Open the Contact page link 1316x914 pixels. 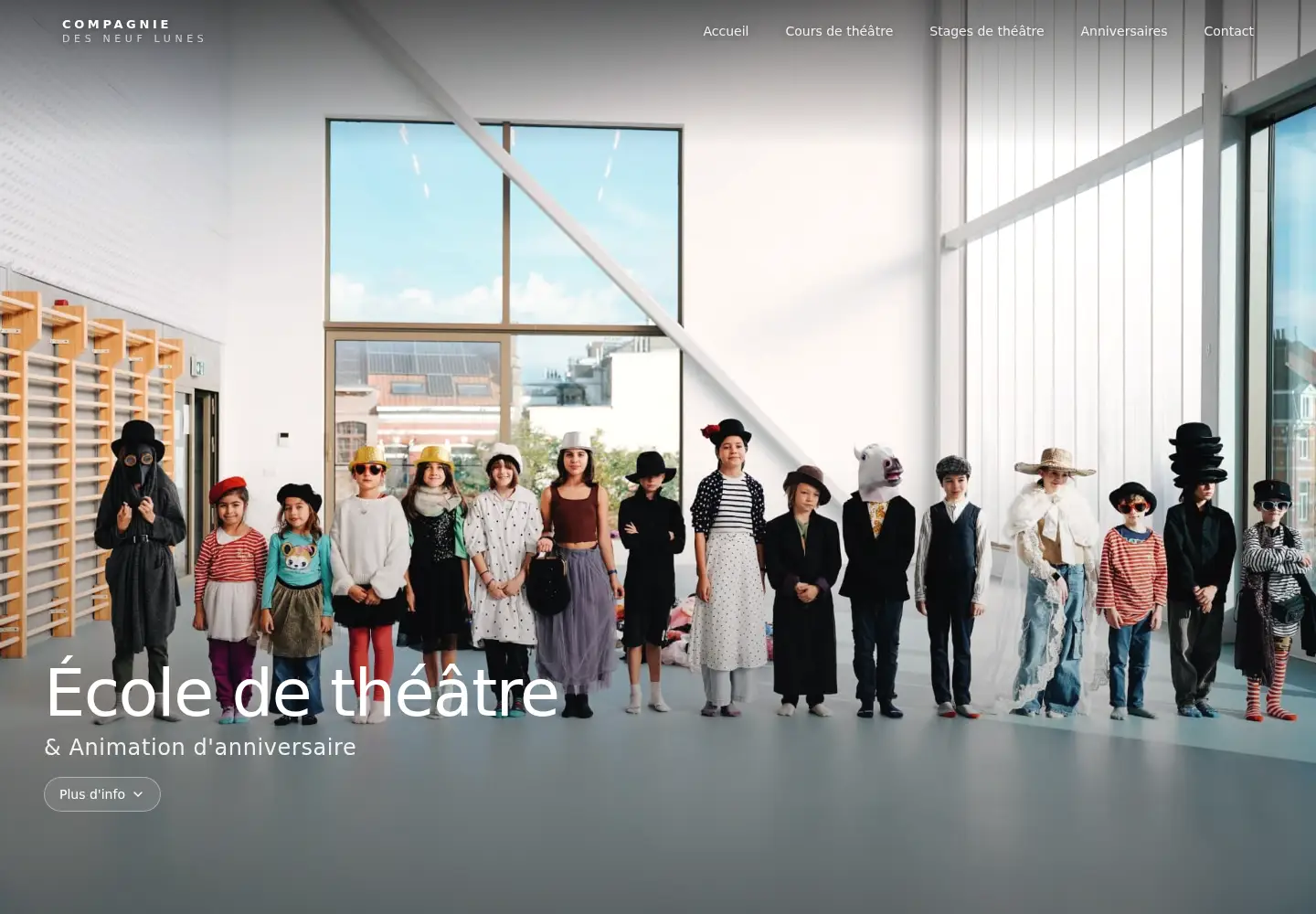pyautogui.click(x=1228, y=31)
